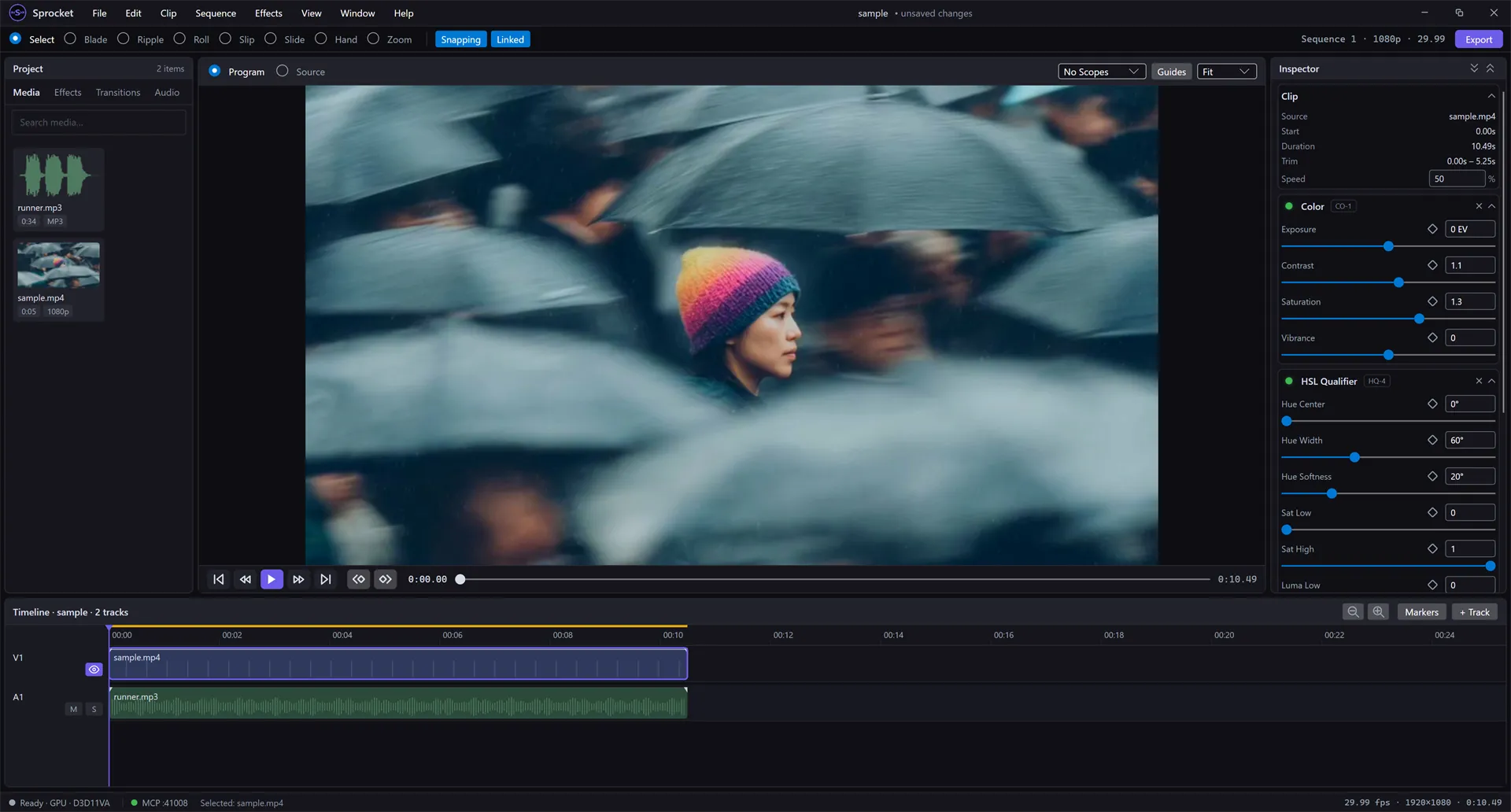The height and width of the screenshot is (812, 1511).
Task: Toggle the Snapping button
Action: [460, 39]
